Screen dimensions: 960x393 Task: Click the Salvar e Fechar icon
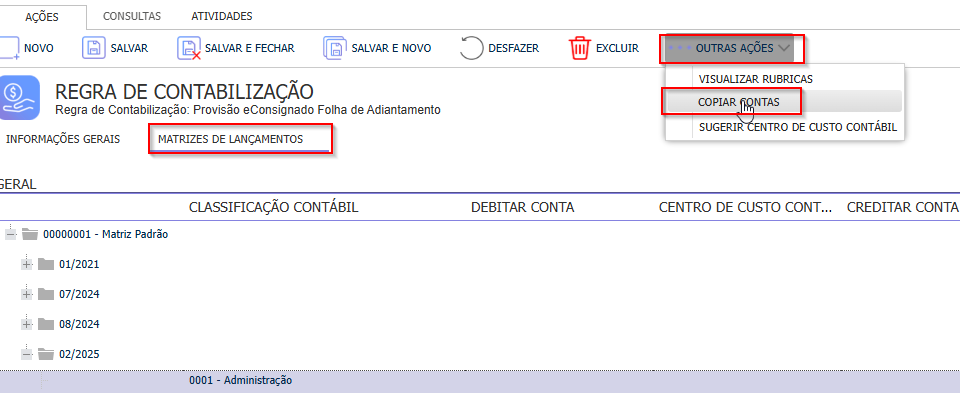(189, 48)
